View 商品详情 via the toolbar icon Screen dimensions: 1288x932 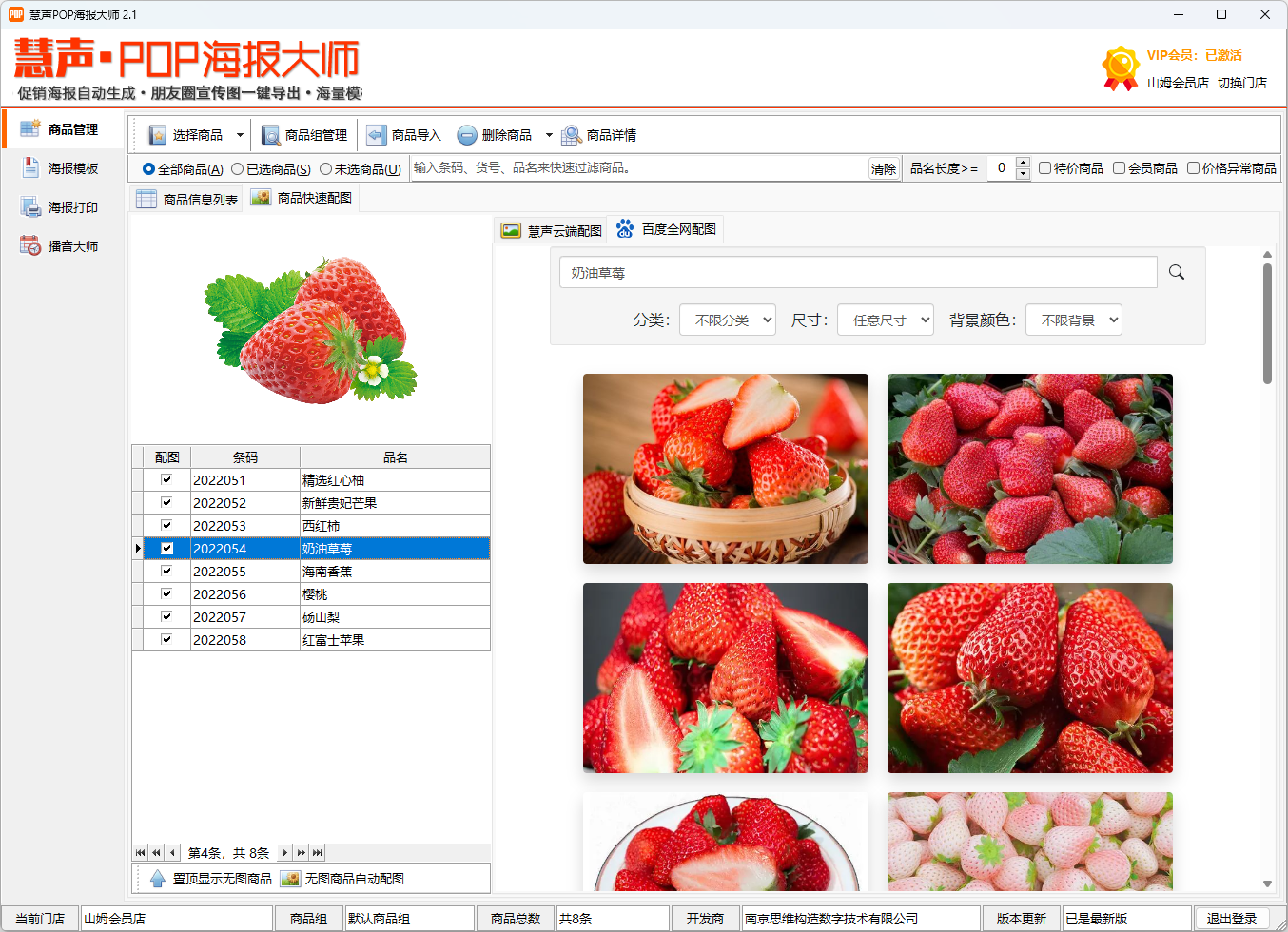[599, 134]
